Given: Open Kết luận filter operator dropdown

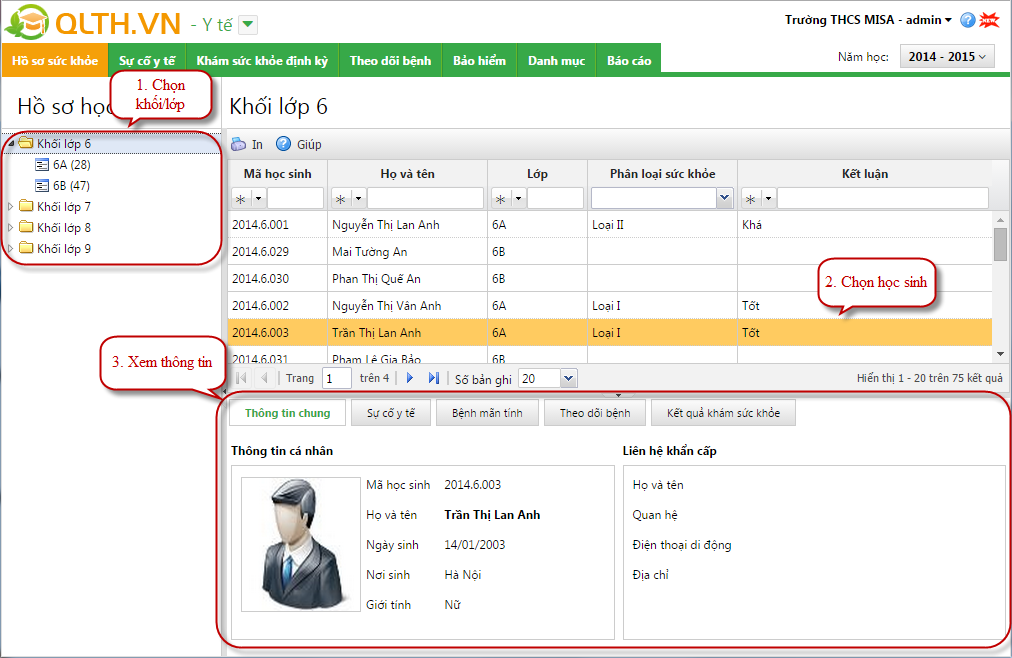Looking at the screenshot, I should point(769,199).
